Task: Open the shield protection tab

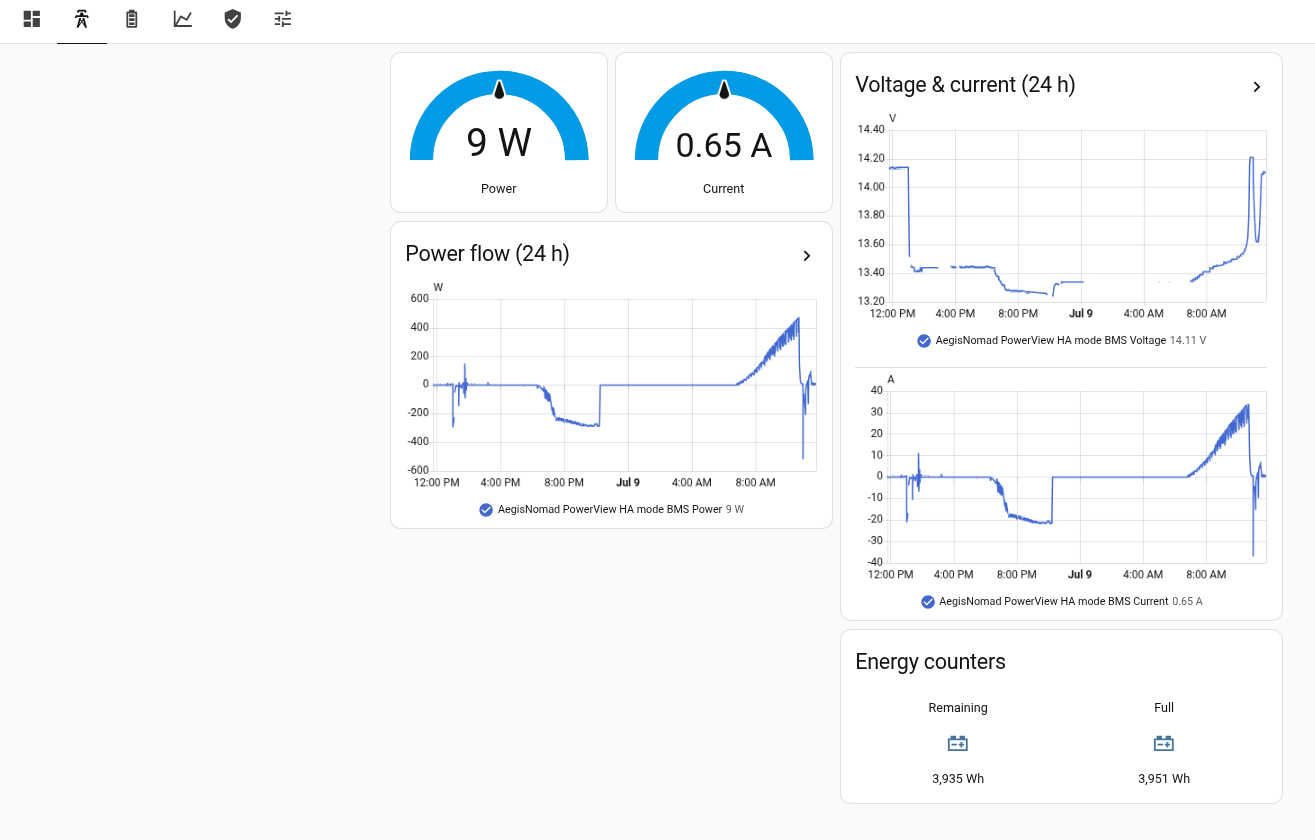Action: click(232, 19)
